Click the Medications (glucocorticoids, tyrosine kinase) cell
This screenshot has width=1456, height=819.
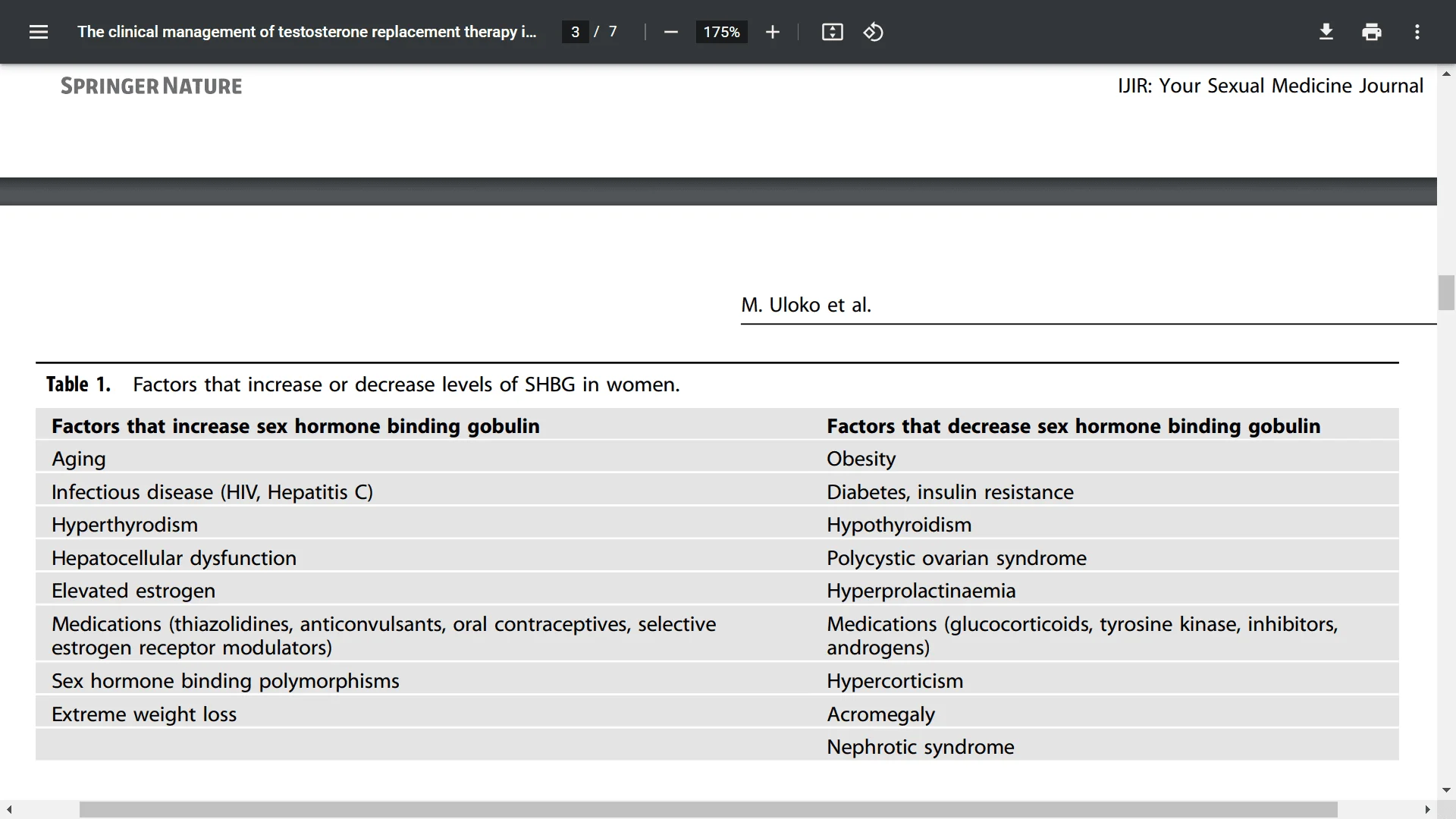point(1082,635)
